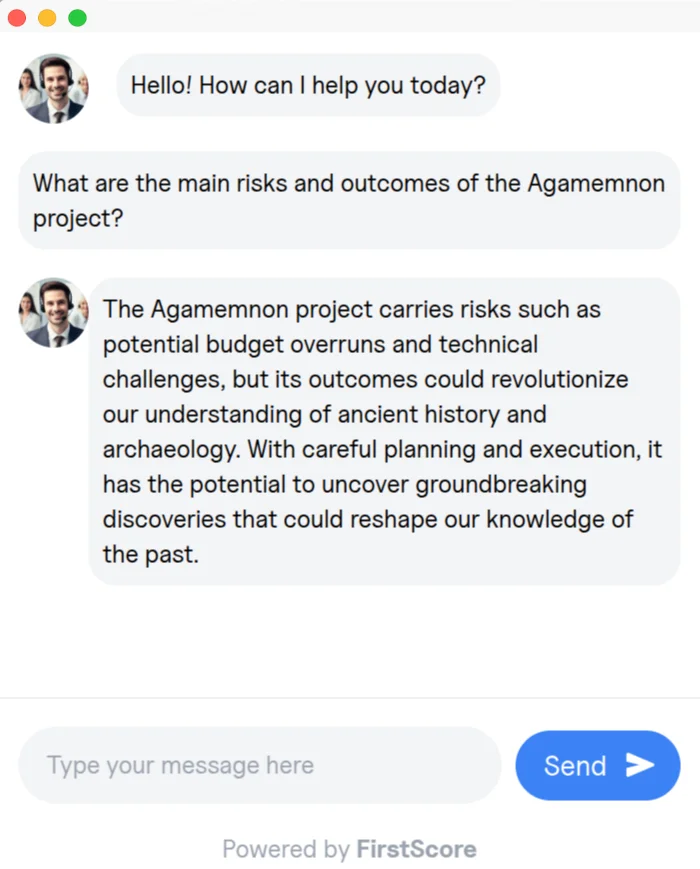This screenshot has width=700, height=869.
Task: Minimize the window using the yellow button
Action: coord(47,18)
